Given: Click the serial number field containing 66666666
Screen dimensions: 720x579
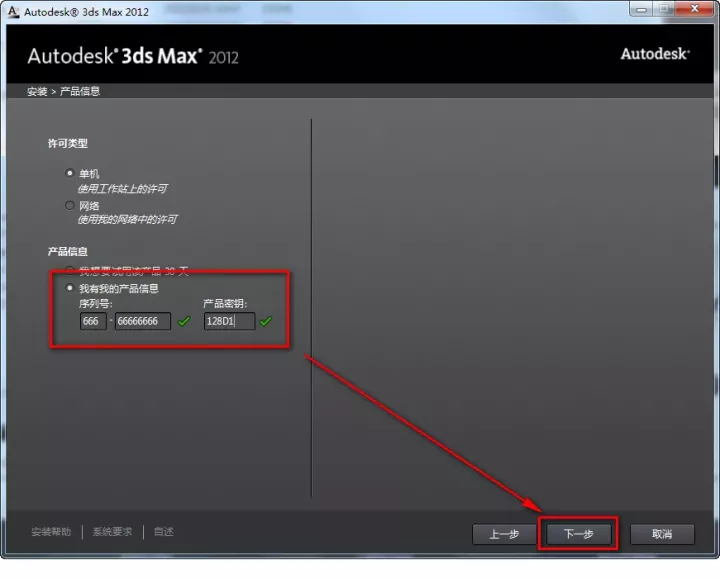Looking at the screenshot, I should click(x=142, y=321).
